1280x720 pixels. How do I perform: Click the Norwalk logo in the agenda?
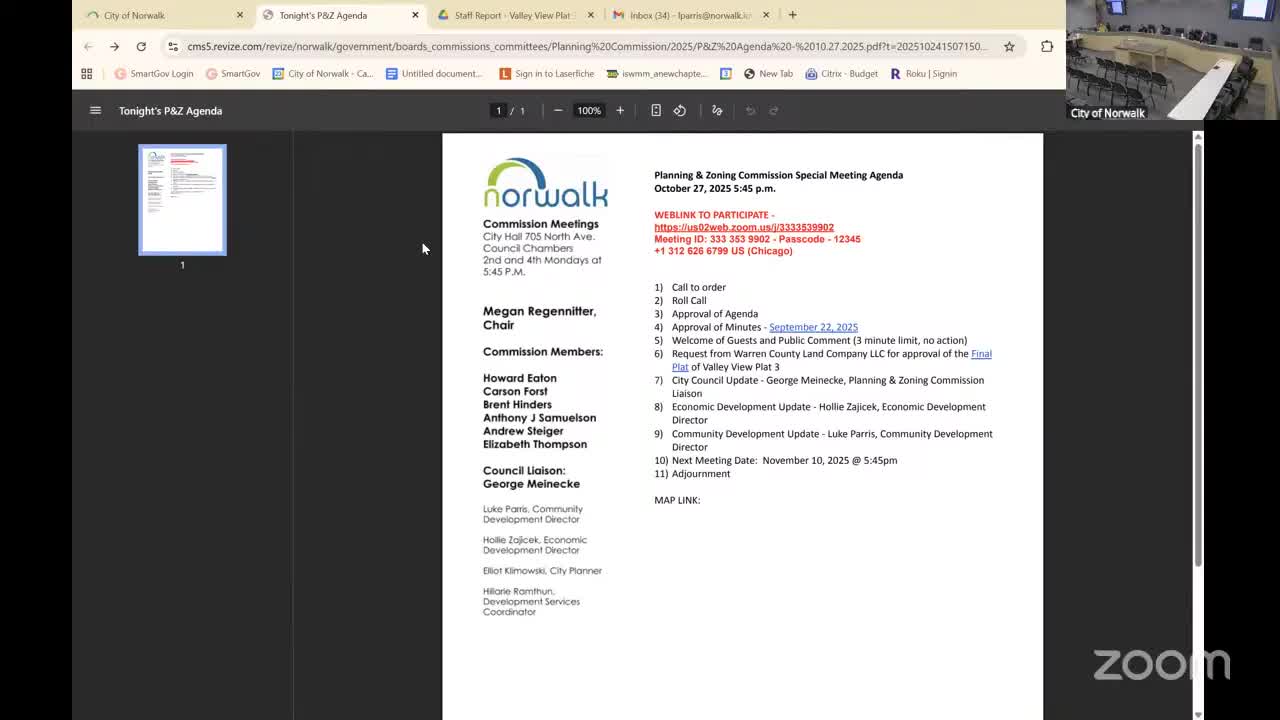click(x=545, y=182)
